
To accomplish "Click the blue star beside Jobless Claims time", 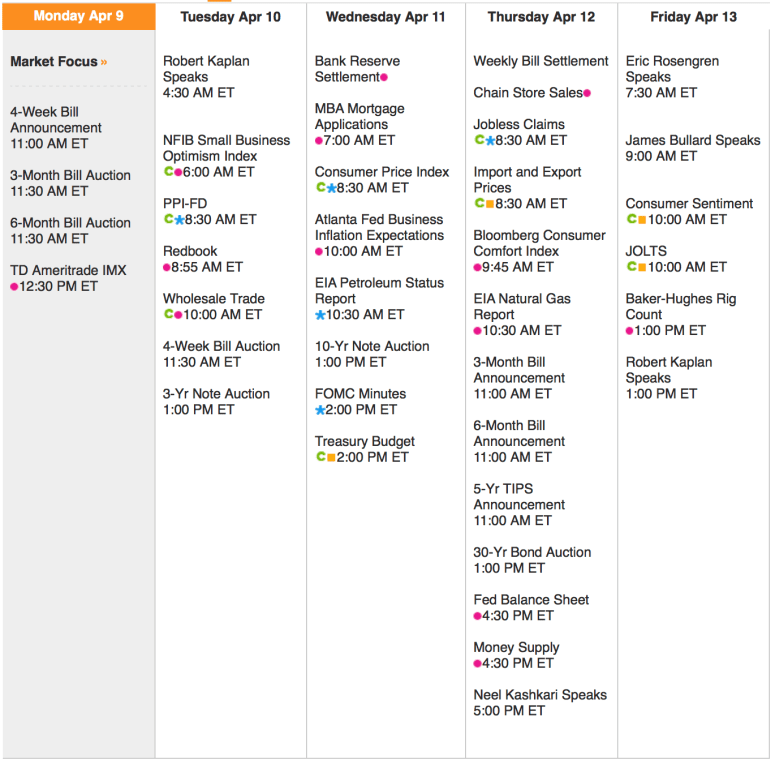I will tap(490, 141).
